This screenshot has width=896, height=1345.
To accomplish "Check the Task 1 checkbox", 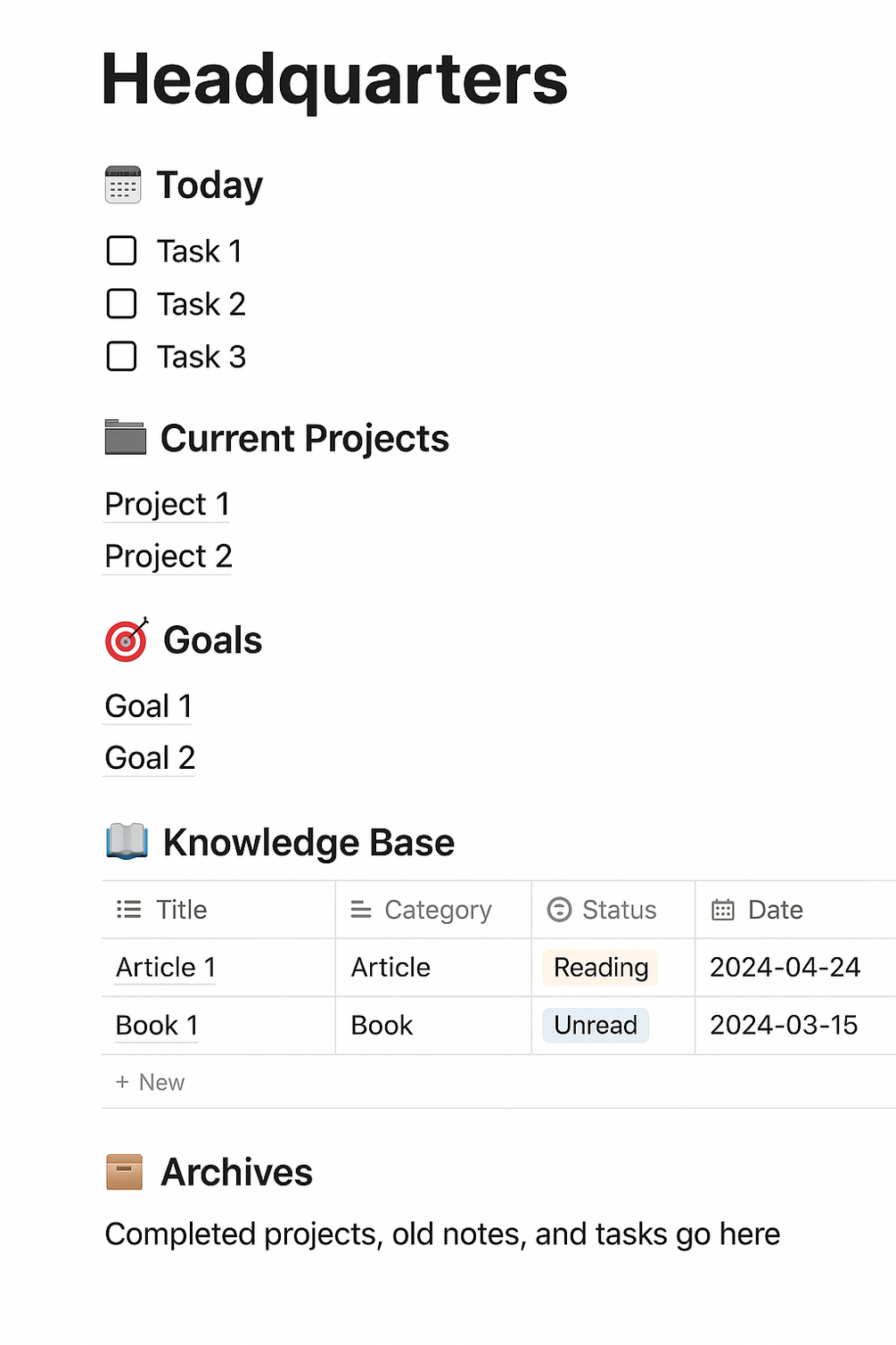I will click(121, 252).
